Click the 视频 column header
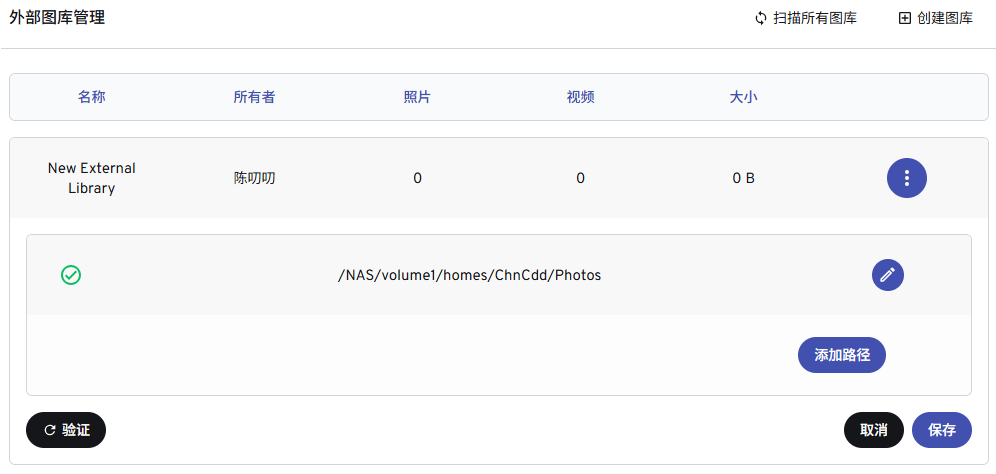 point(580,97)
